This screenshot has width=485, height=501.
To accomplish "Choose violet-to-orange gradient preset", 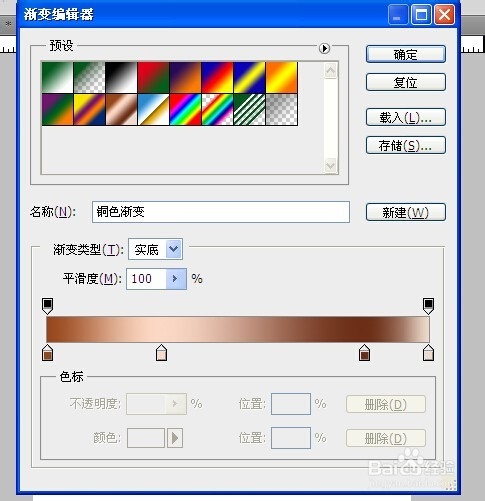I will click(x=185, y=77).
